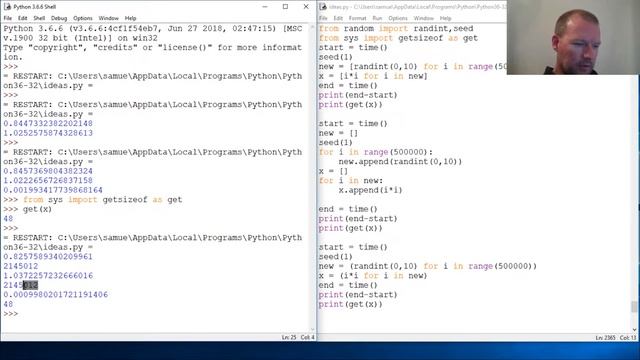This screenshot has width=640, height=360.
Task: Open the Options menu in ideas.py editor
Action: click(x=398, y=18)
